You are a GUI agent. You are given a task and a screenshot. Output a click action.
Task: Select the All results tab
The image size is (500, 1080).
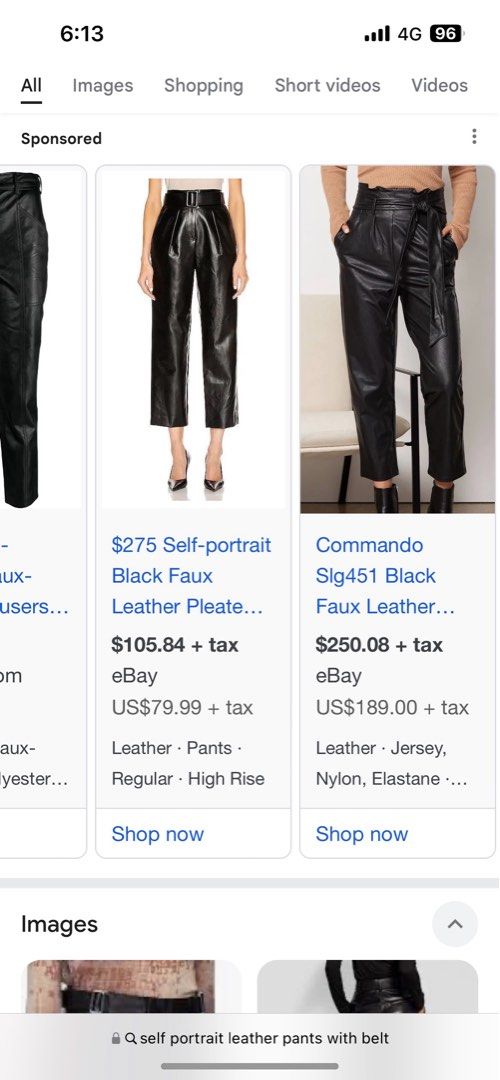click(31, 85)
